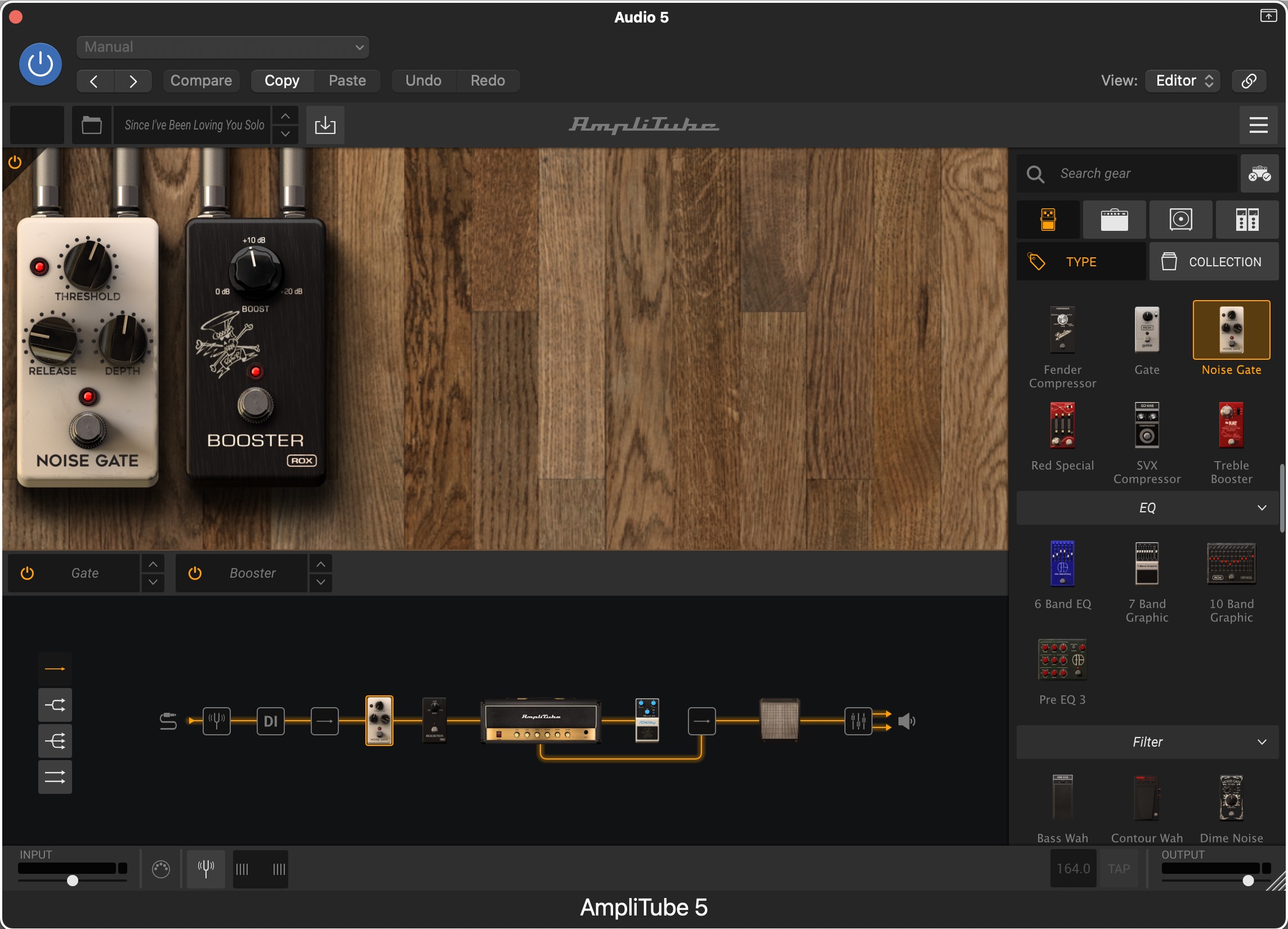Select the 10 Band Graphic pedal
Screen dimensions: 1288x929
pos(1231,564)
